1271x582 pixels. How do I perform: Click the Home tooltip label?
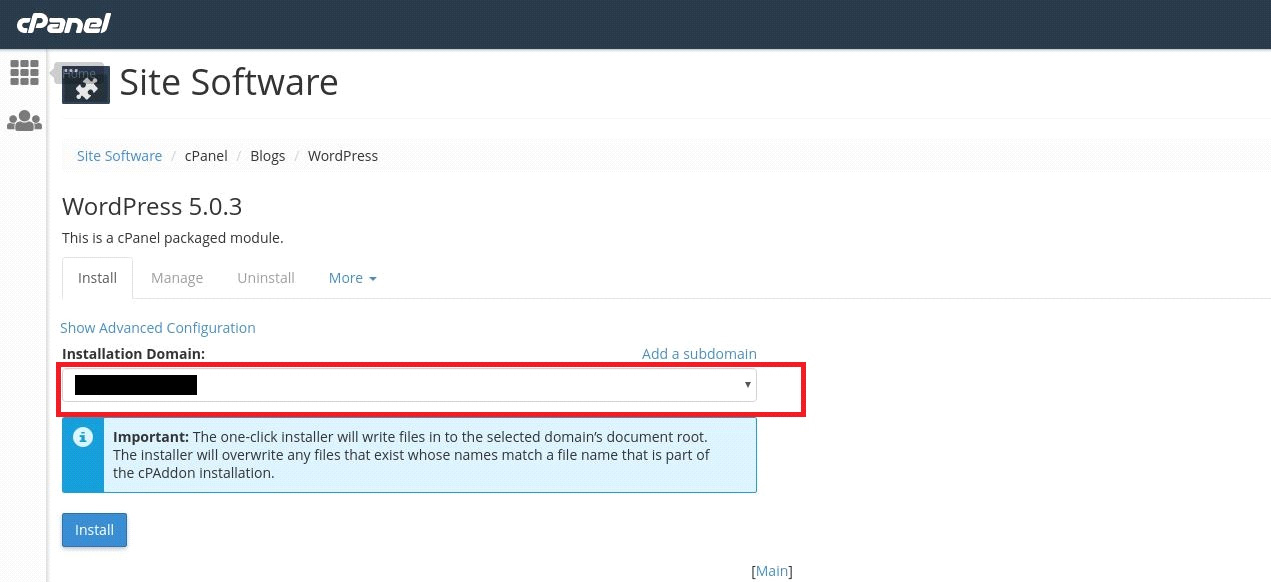pos(80,73)
